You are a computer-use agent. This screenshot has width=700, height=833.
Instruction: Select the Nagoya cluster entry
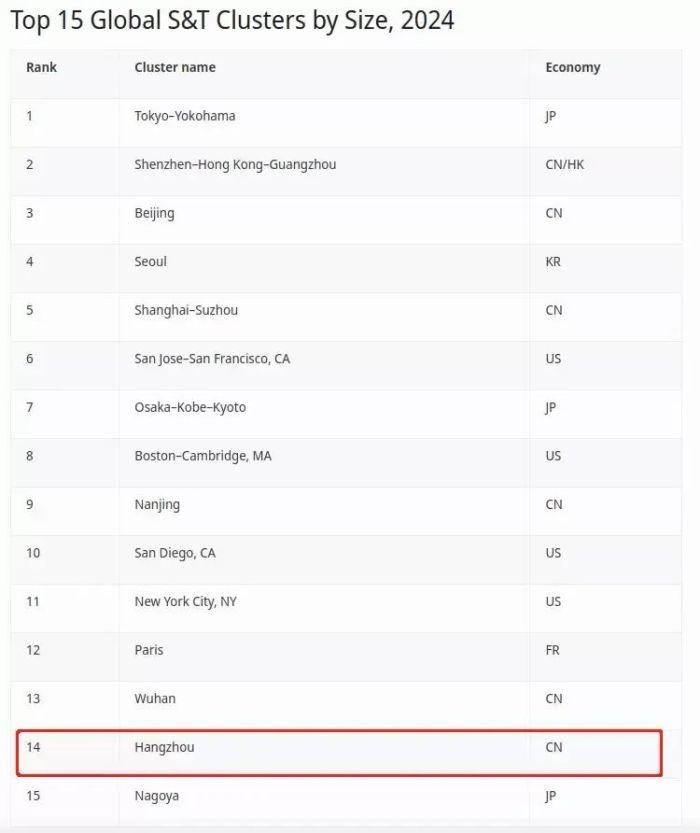click(x=157, y=796)
